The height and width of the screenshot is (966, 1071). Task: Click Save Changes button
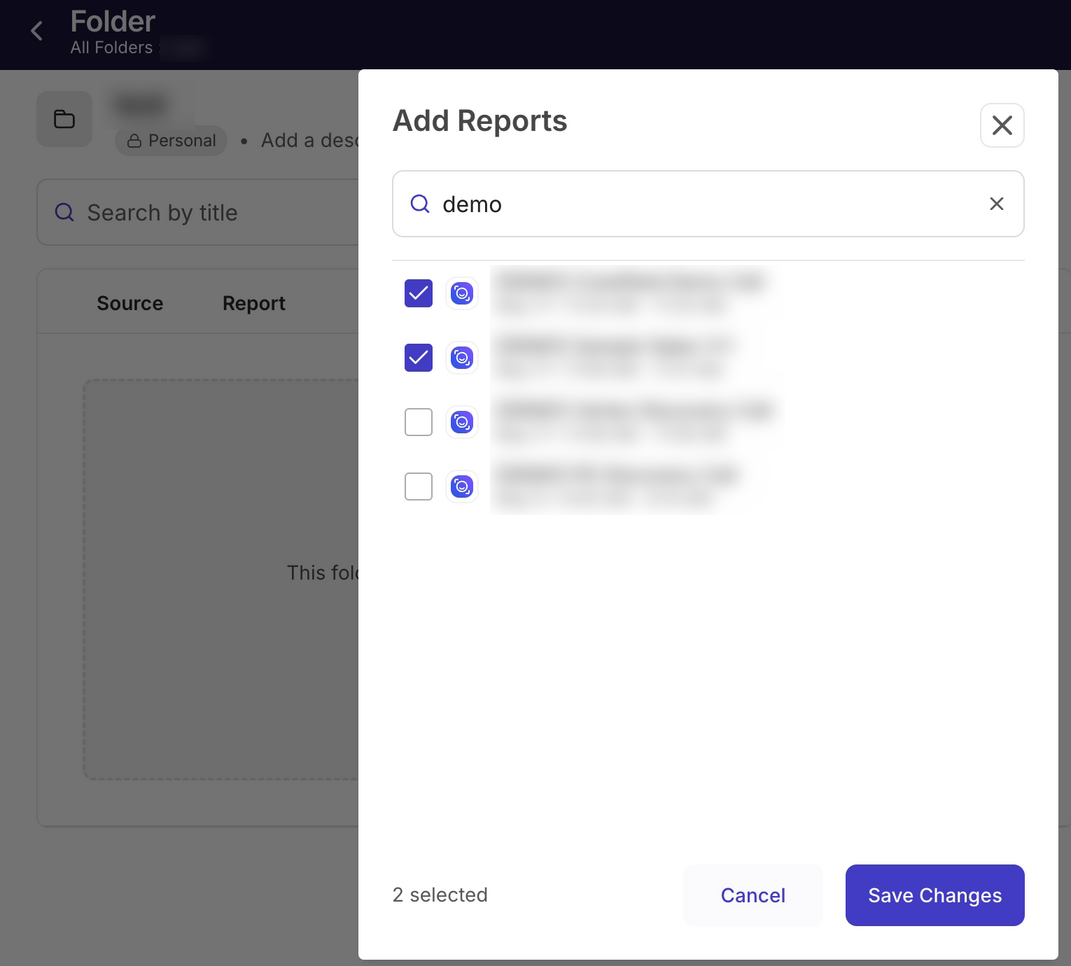tap(934, 895)
